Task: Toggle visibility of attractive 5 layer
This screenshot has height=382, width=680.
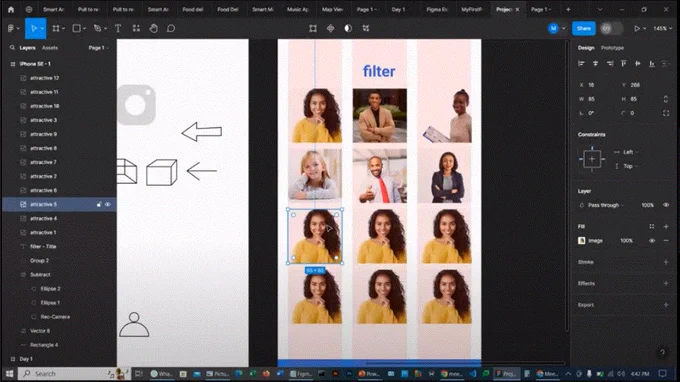Action: coord(108,204)
